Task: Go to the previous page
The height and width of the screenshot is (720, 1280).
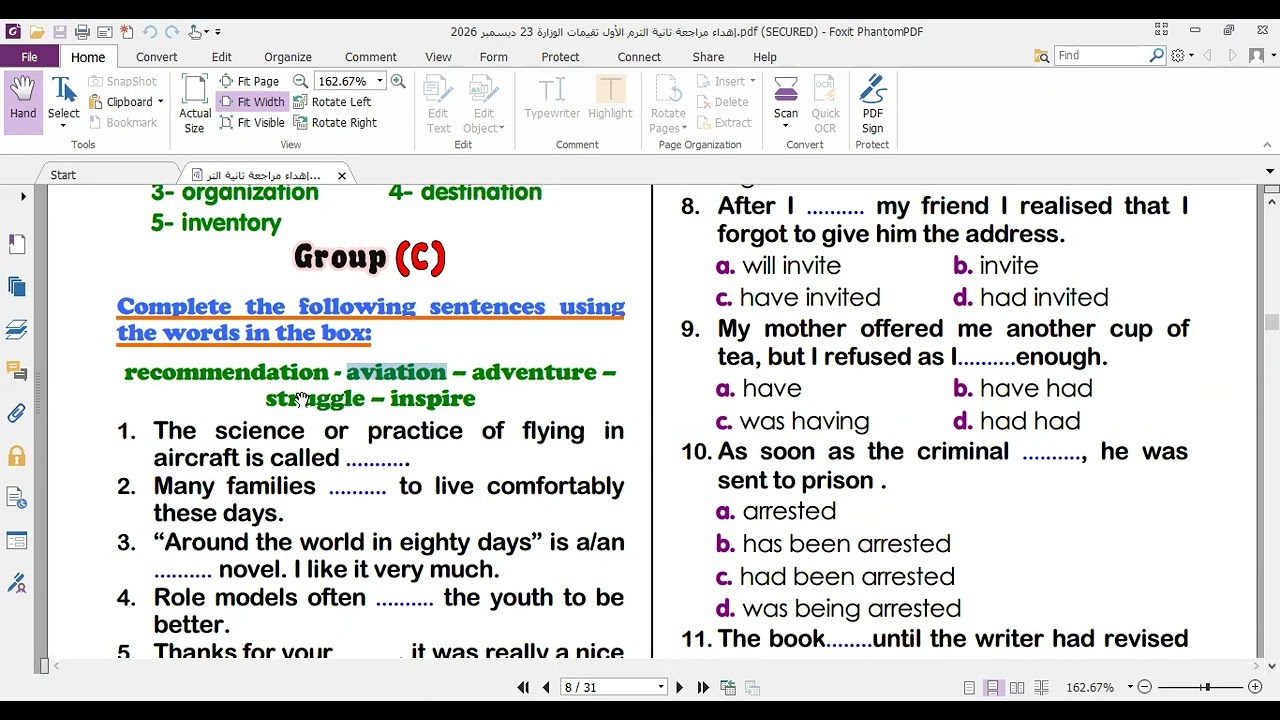Action: point(546,687)
